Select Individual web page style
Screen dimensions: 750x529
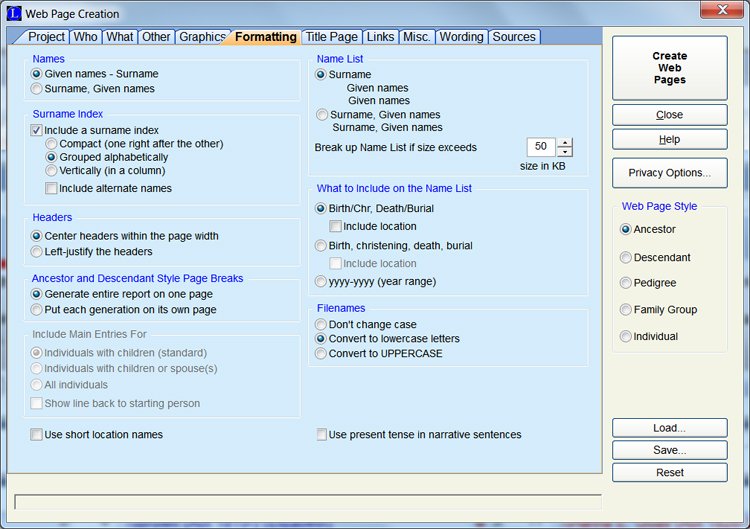pos(649,336)
